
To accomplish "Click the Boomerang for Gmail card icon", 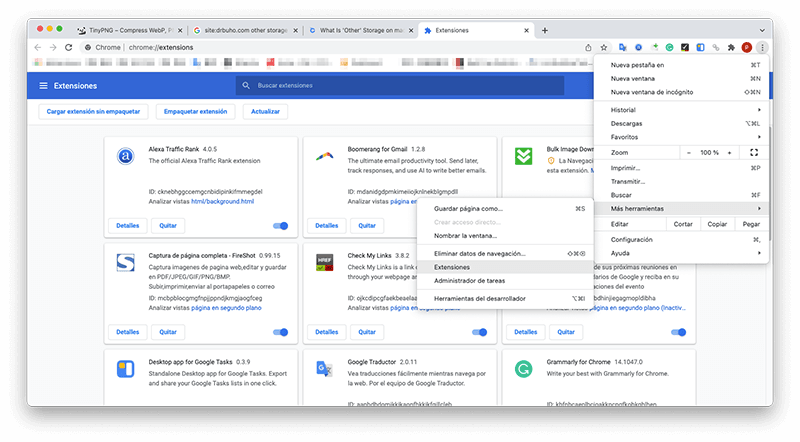I will 324,156.
